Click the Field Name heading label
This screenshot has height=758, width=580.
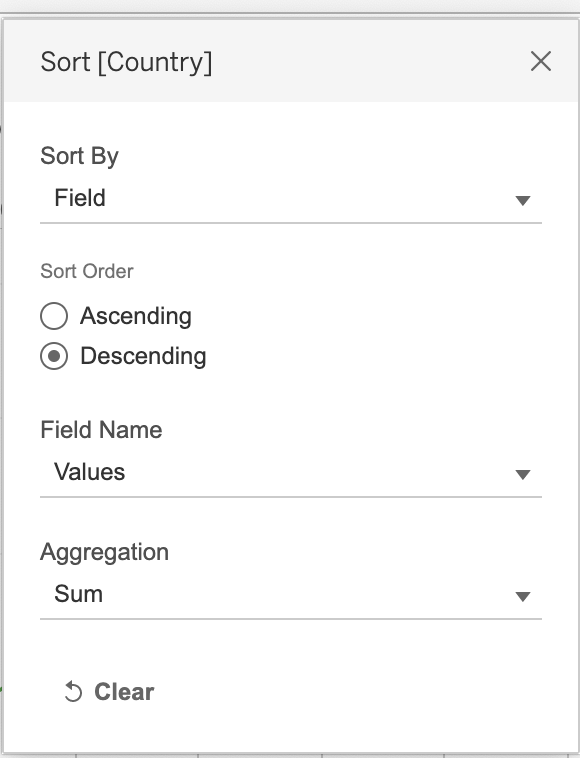(102, 430)
